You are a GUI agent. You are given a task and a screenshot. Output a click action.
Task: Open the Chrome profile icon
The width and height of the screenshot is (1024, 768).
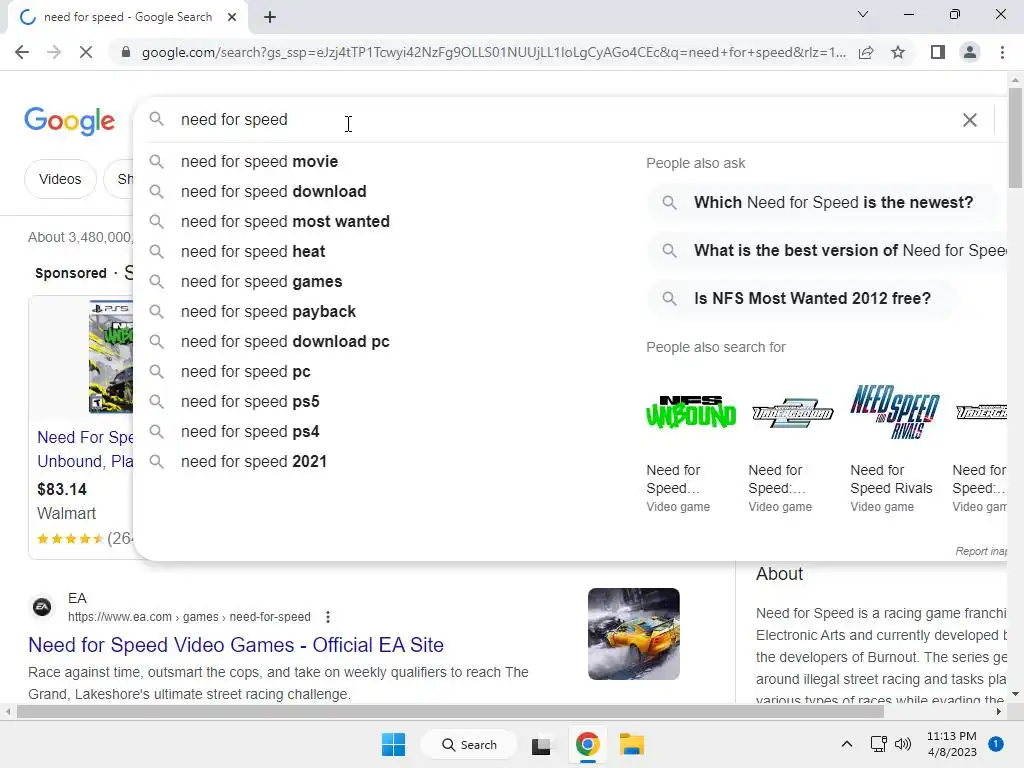click(970, 52)
